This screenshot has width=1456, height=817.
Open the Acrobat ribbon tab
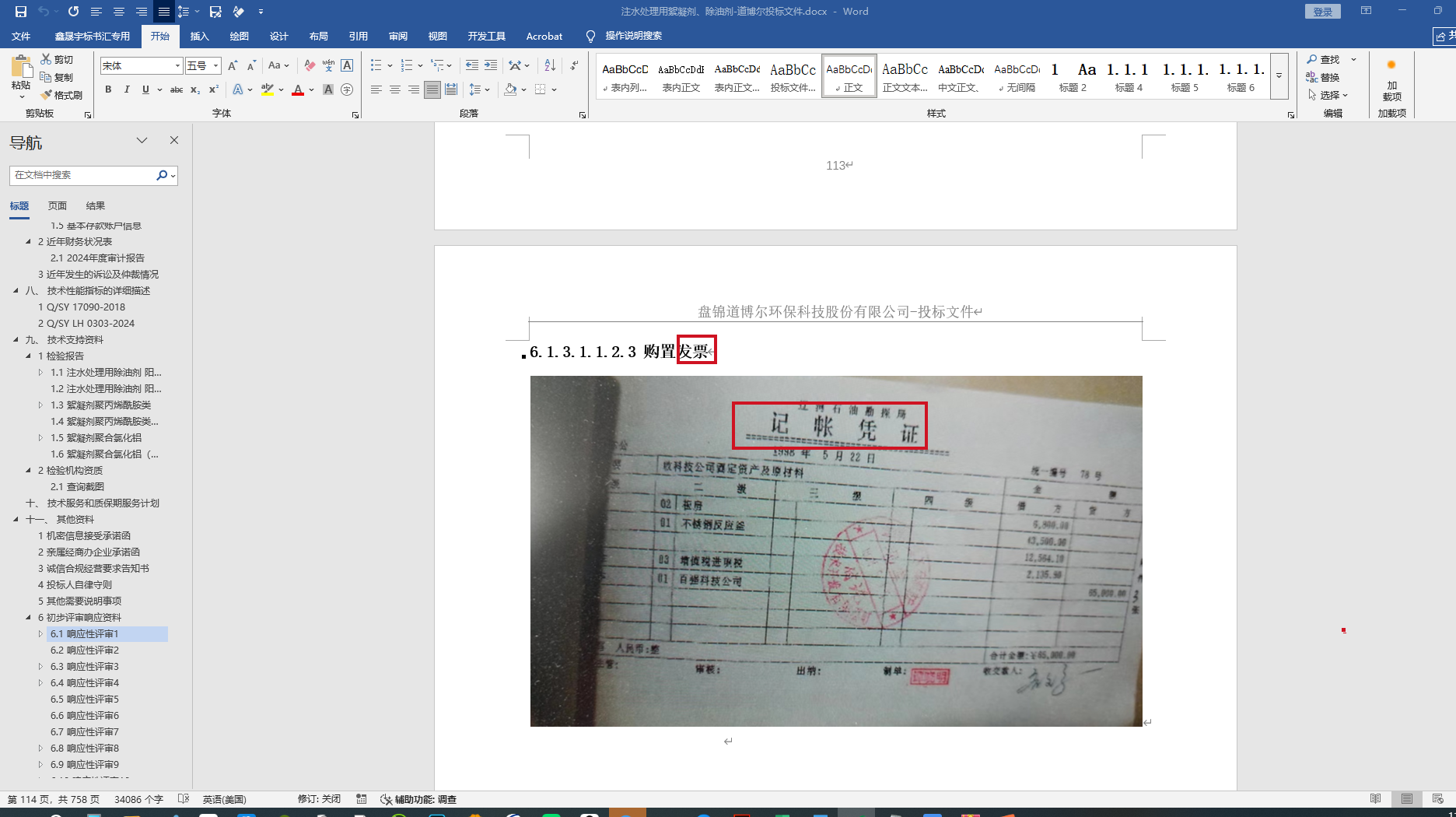click(544, 36)
